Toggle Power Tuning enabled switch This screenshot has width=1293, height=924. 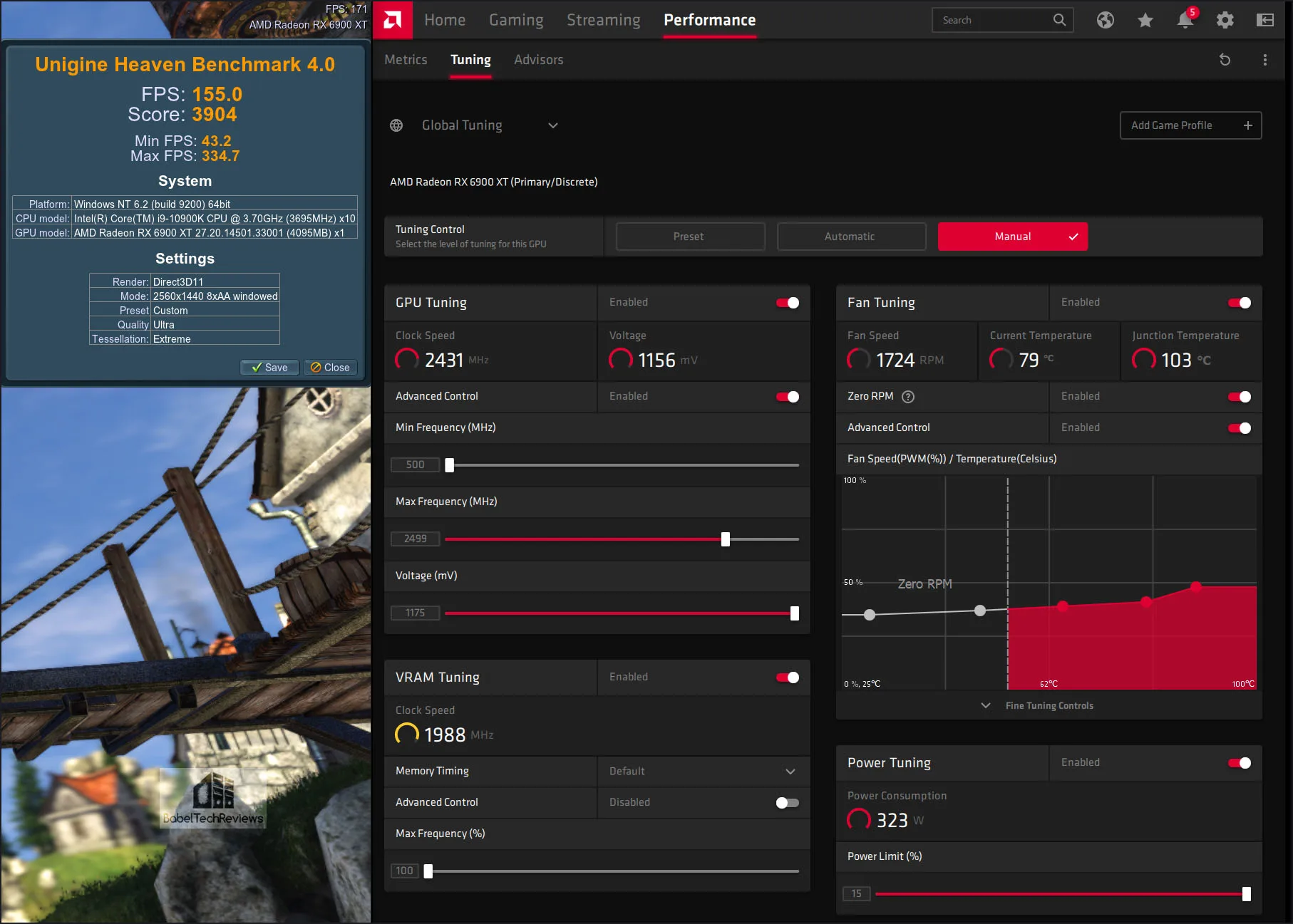tap(1240, 763)
